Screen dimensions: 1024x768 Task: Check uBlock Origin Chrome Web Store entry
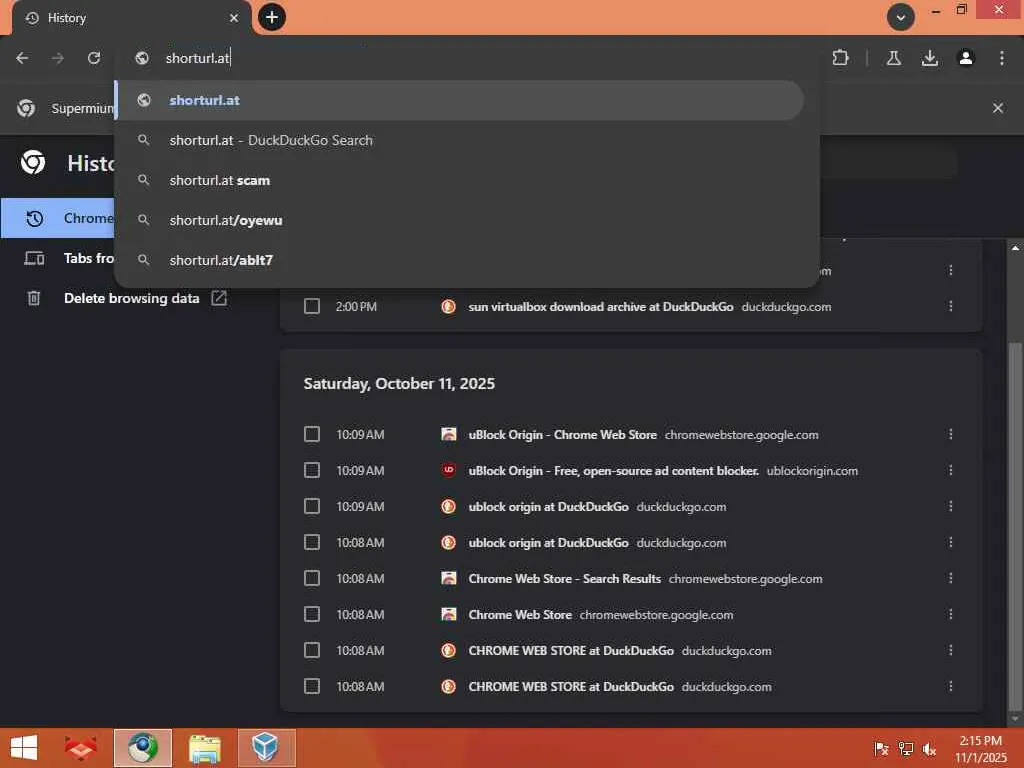(312, 434)
